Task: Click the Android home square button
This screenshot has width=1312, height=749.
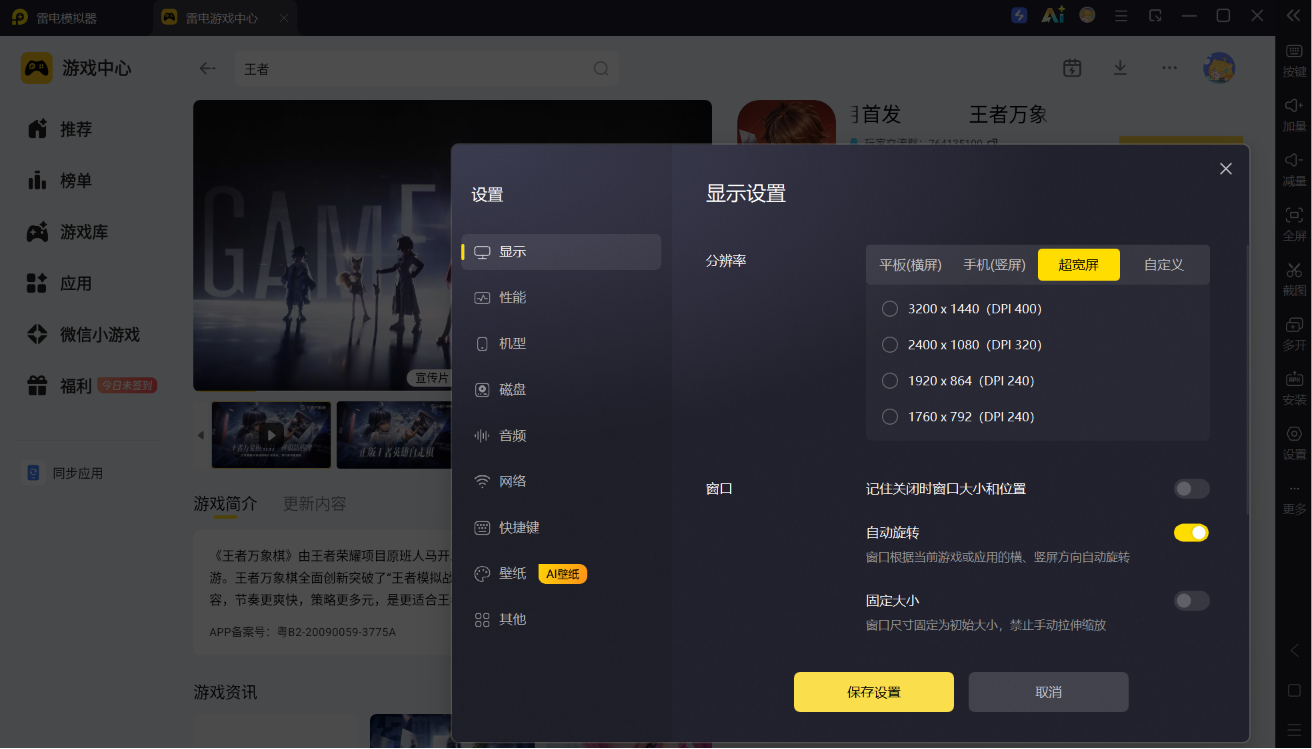Action: [1294, 690]
